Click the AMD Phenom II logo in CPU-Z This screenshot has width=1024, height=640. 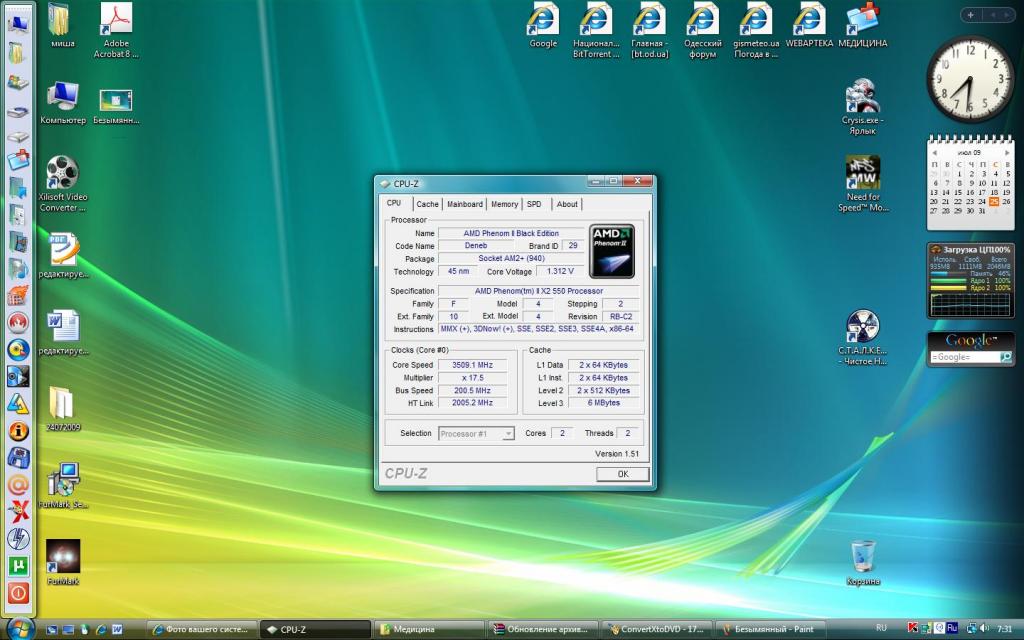point(611,251)
